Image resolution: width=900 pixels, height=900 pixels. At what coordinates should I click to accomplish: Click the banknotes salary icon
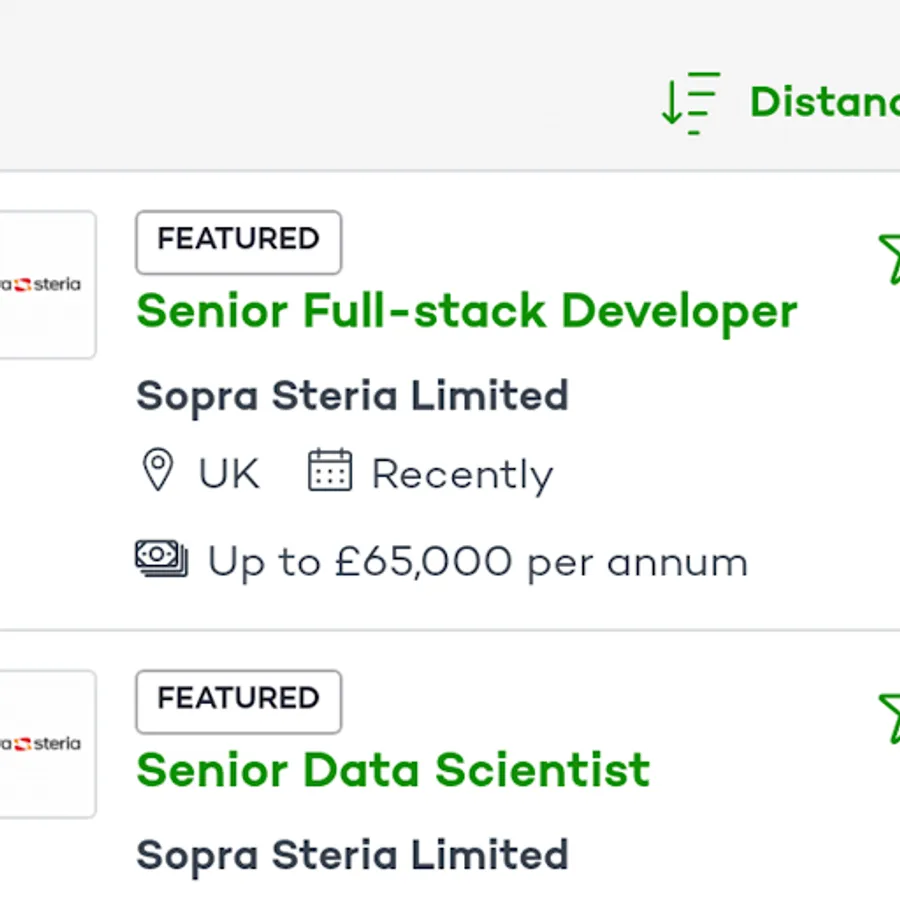coord(161,559)
